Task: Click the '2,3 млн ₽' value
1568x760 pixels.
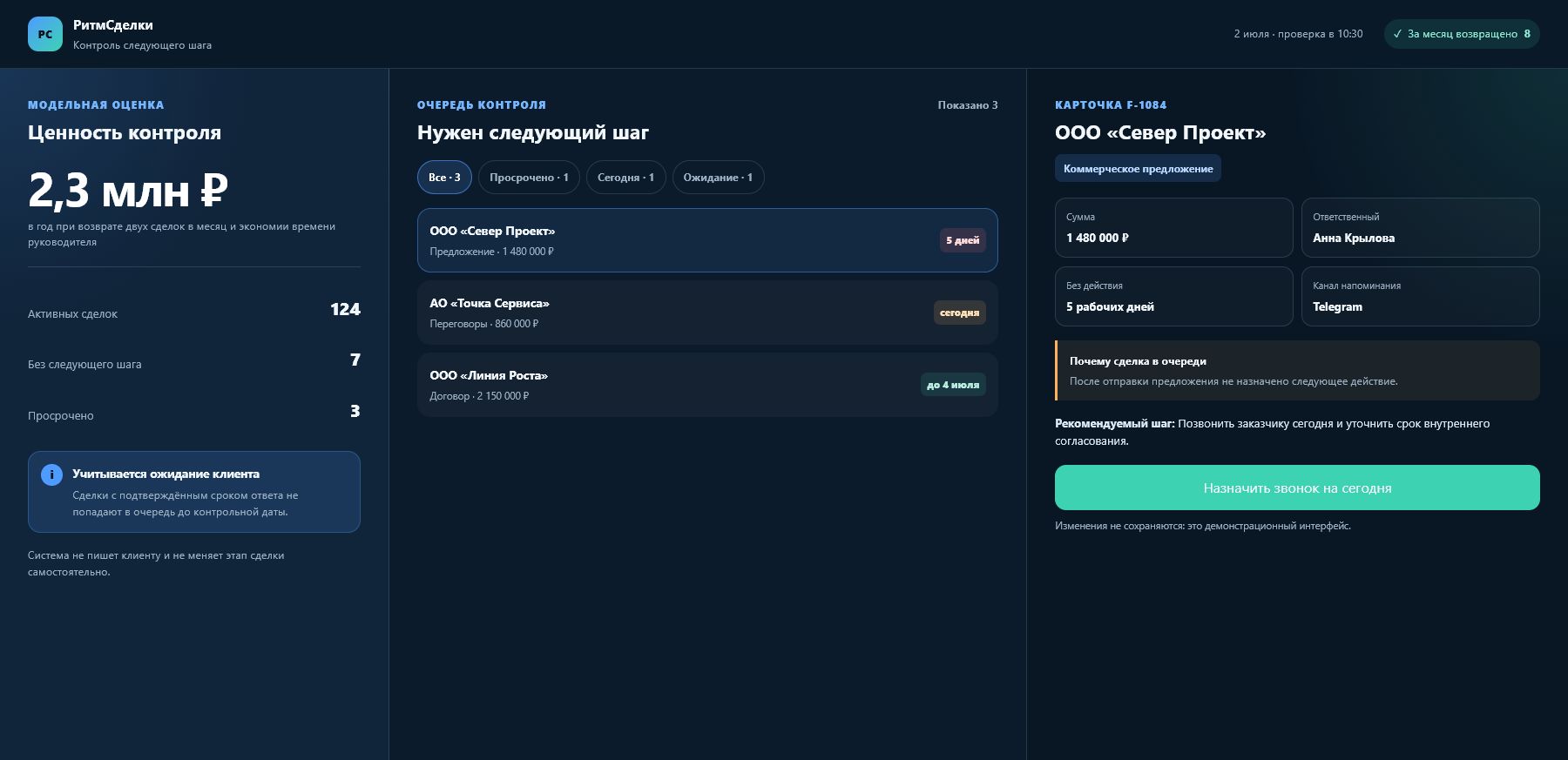Action: (128, 190)
